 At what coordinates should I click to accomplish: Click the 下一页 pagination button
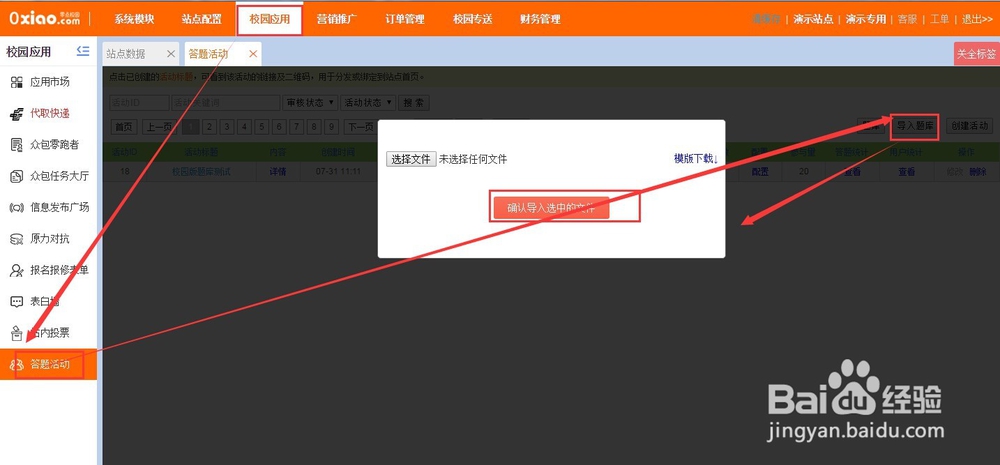[x=360, y=126]
